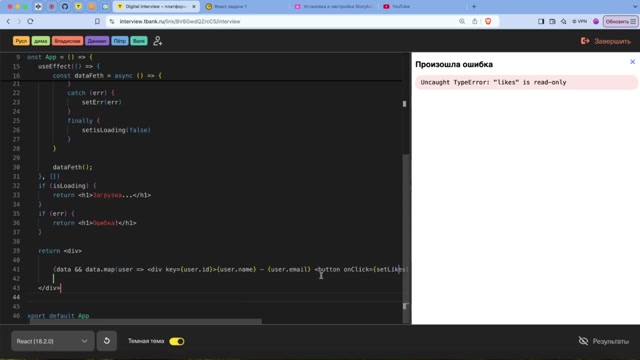Select the Русл participant tag
This screenshot has height=360, width=640.
21,41
